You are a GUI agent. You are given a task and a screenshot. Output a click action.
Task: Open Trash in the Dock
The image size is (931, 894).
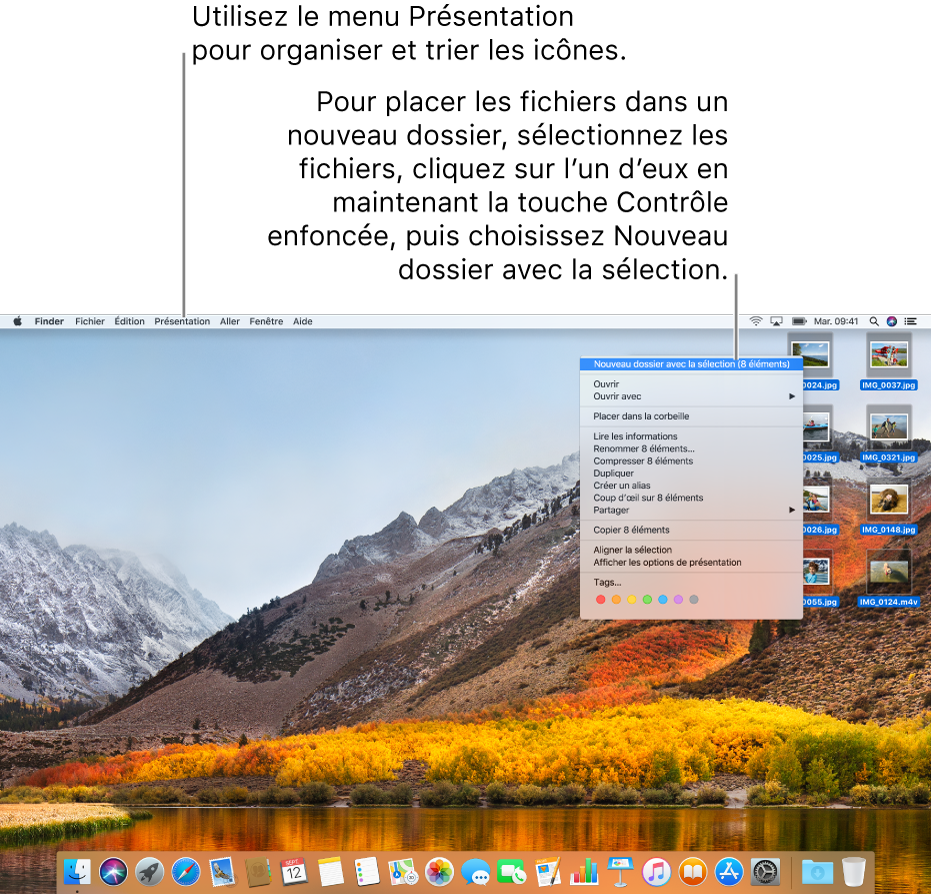pyautogui.click(x=853, y=872)
